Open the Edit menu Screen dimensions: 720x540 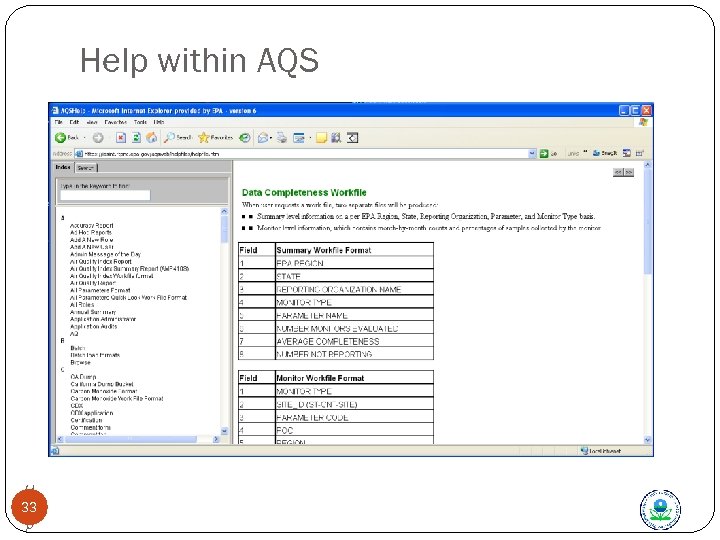pyautogui.click(x=74, y=122)
